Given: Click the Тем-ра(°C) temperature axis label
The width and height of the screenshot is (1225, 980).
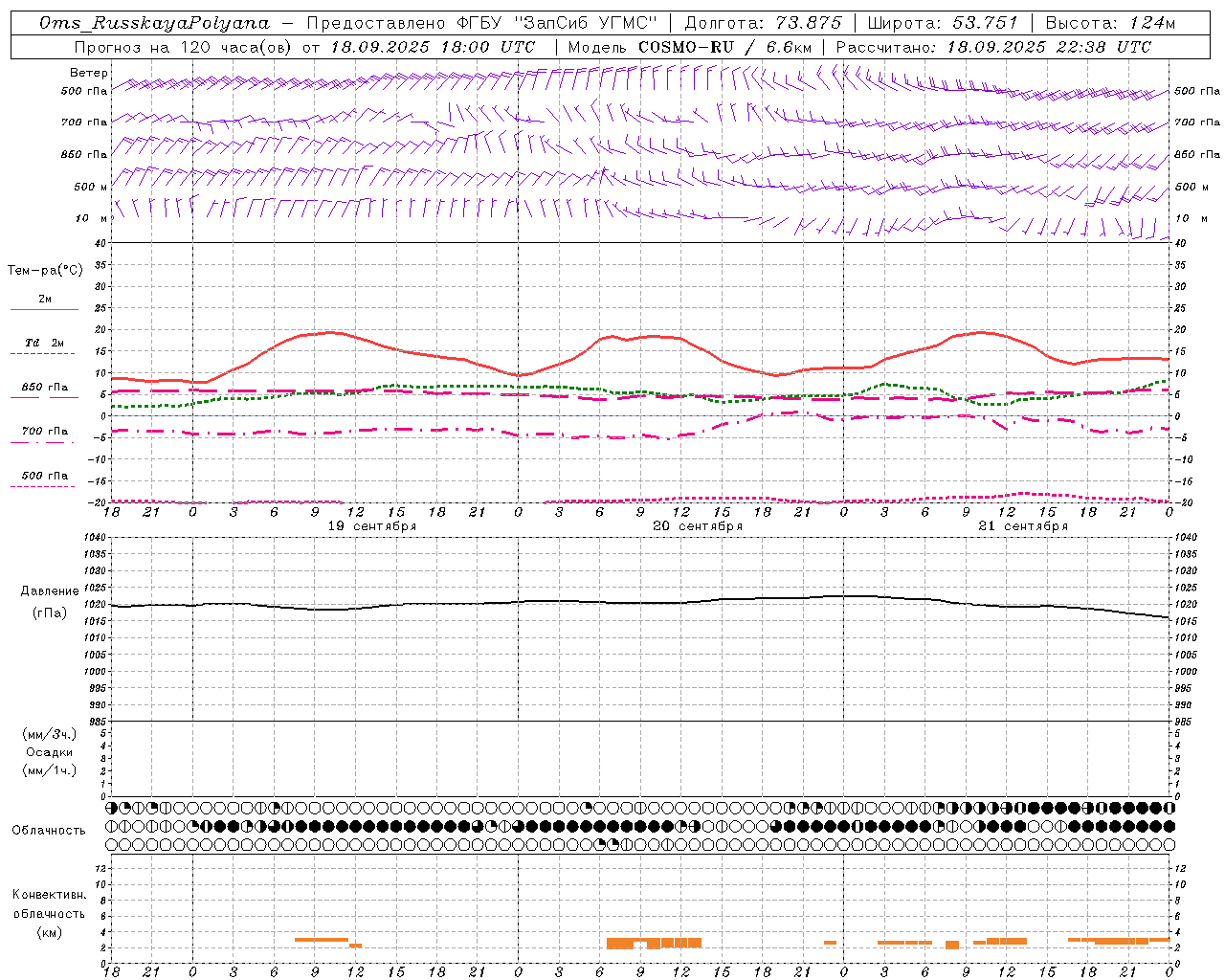Looking at the screenshot, I should pyautogui.click(x=45, y=271).
